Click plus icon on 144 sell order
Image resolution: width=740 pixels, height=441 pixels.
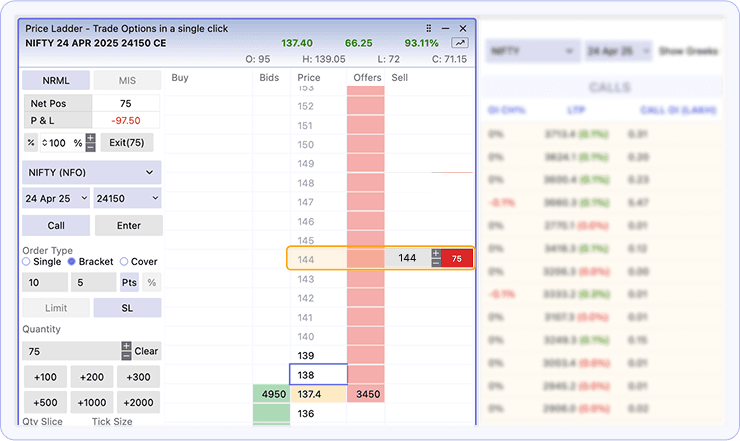click(435, 254)
